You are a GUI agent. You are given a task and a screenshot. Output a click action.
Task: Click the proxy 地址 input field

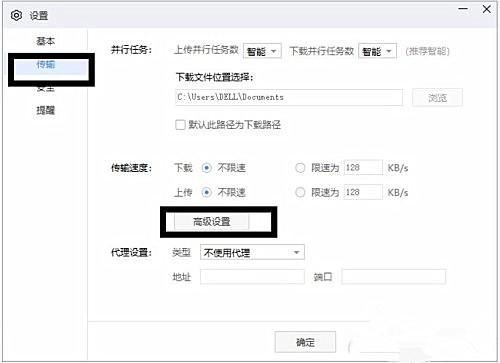(252, 277)
